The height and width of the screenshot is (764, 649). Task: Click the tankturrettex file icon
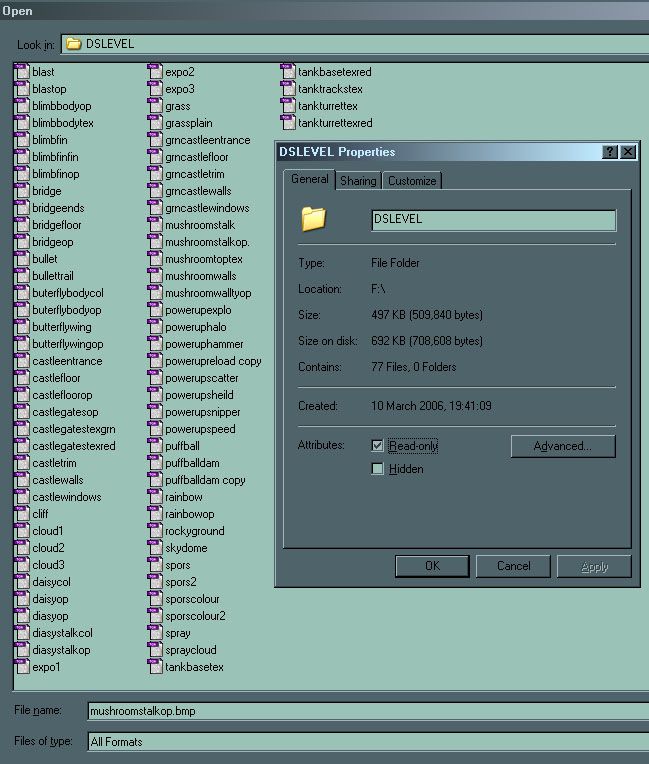288,106
